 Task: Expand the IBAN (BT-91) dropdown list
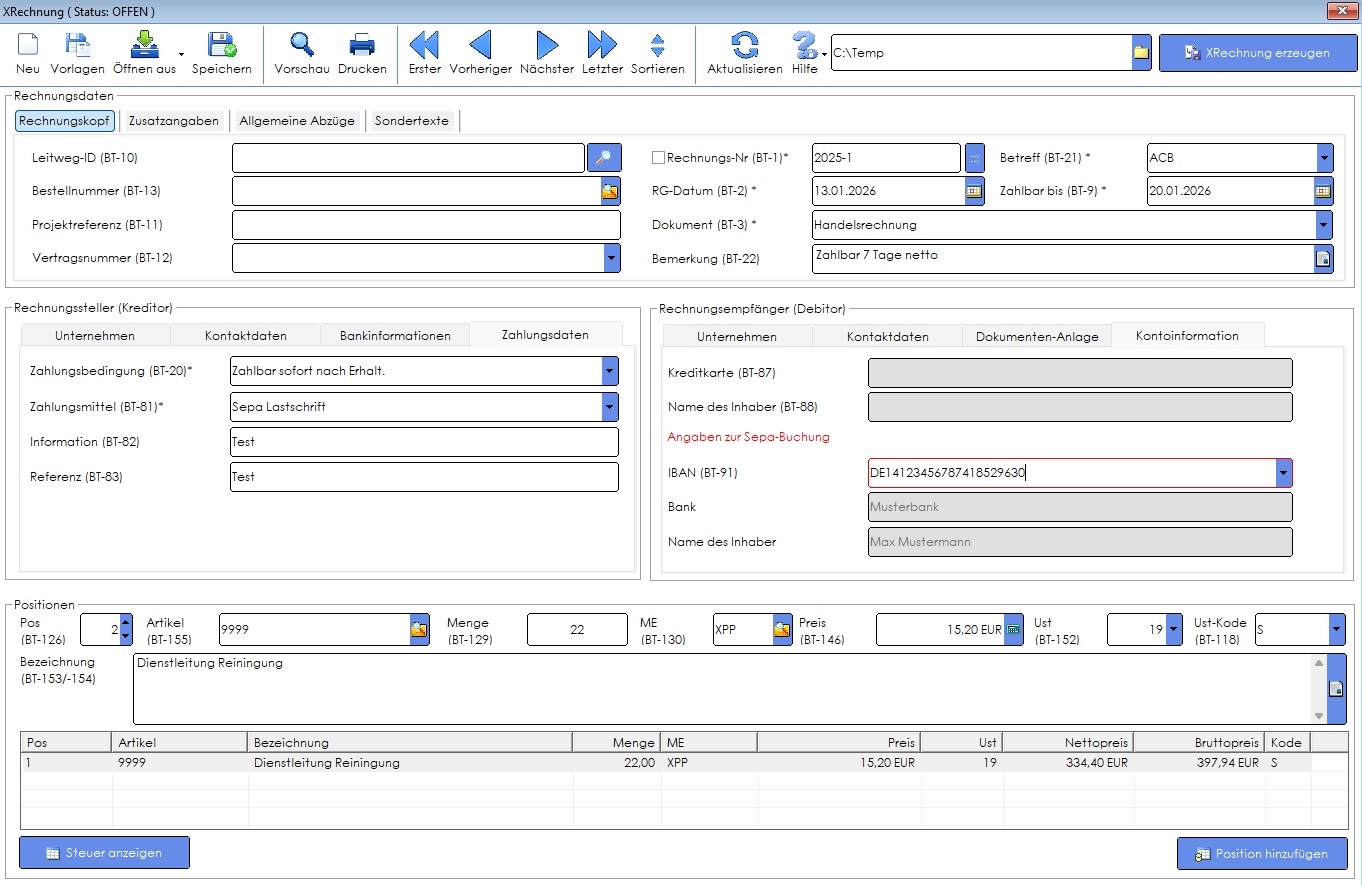point(1284,473)
